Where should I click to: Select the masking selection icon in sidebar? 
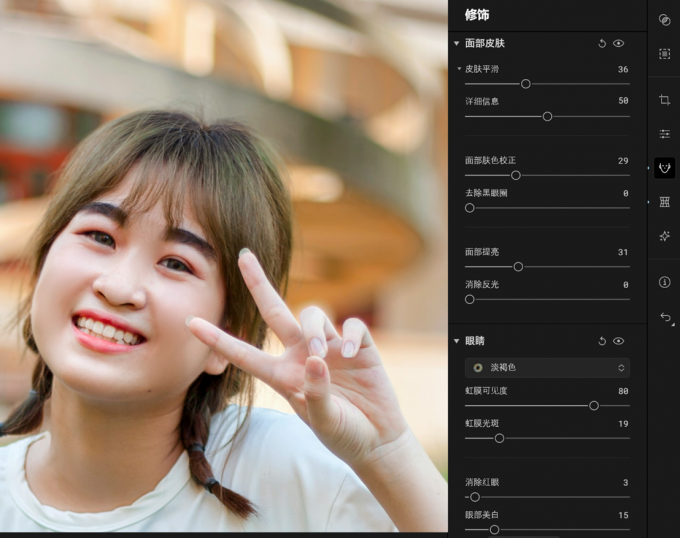point(664,54)
